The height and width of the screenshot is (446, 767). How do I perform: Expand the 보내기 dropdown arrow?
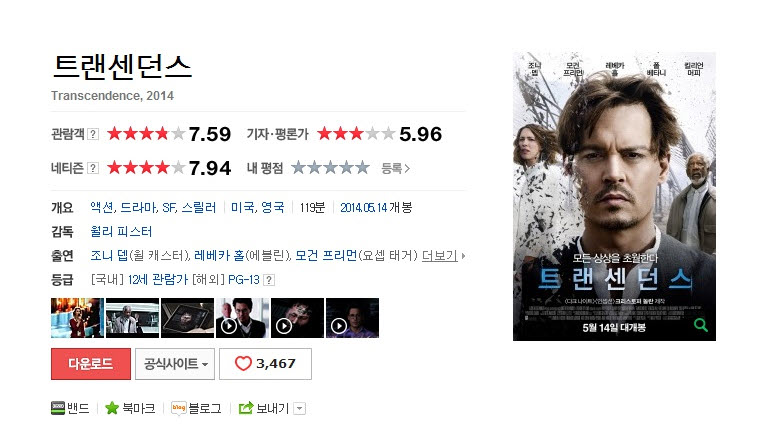point(300,408)
